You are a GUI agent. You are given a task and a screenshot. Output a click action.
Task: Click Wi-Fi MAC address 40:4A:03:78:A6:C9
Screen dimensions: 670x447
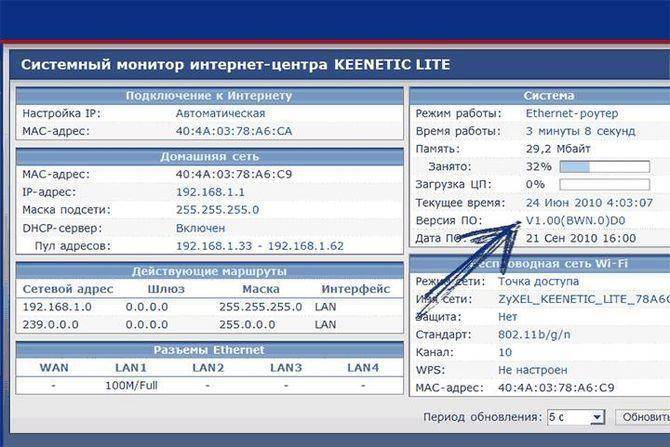point(556,388)
